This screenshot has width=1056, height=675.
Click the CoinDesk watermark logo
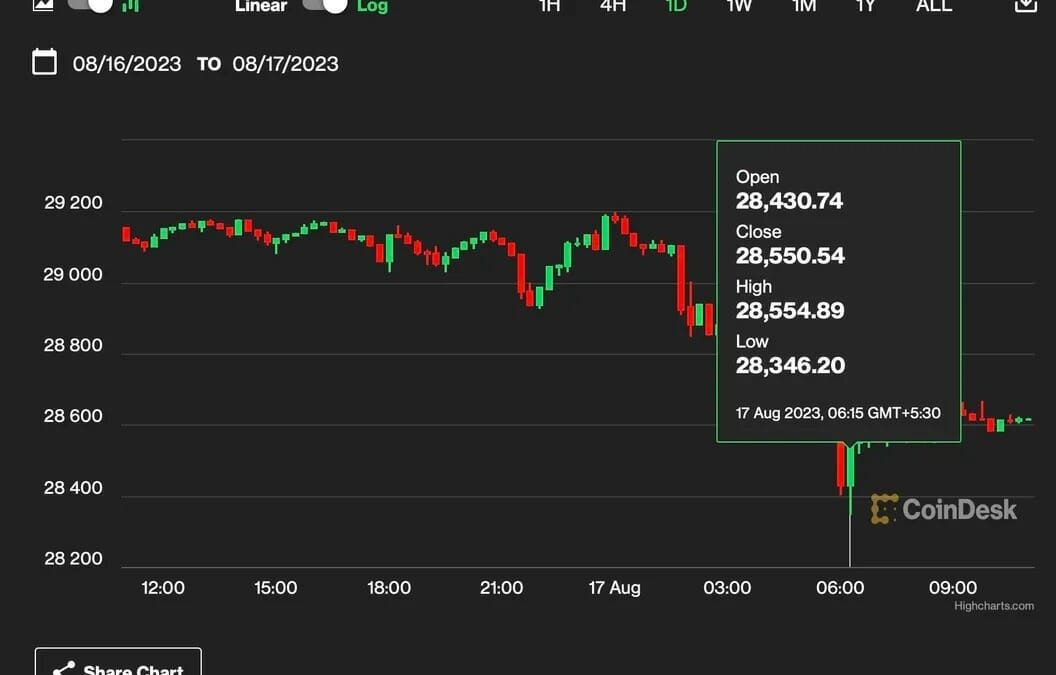coord(944,509)
